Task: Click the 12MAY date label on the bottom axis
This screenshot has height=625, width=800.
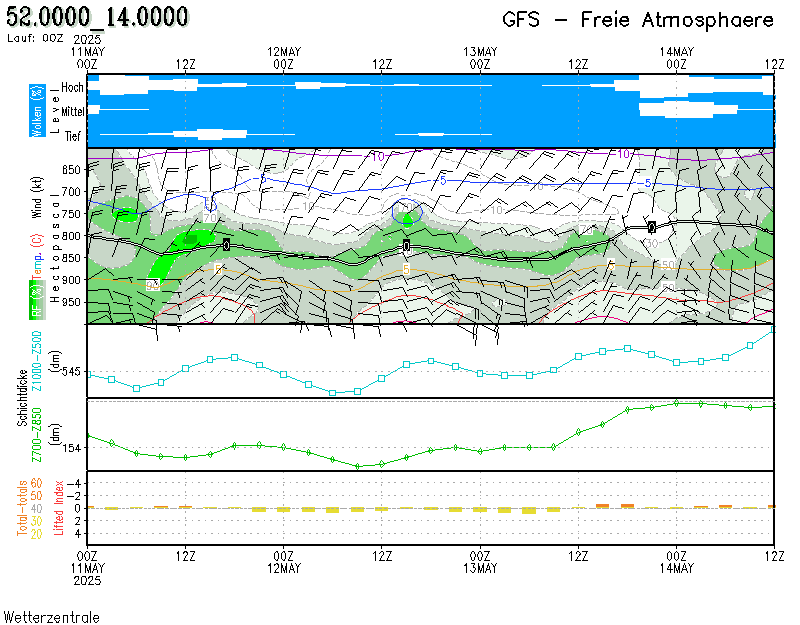Action: coord(284,568)
